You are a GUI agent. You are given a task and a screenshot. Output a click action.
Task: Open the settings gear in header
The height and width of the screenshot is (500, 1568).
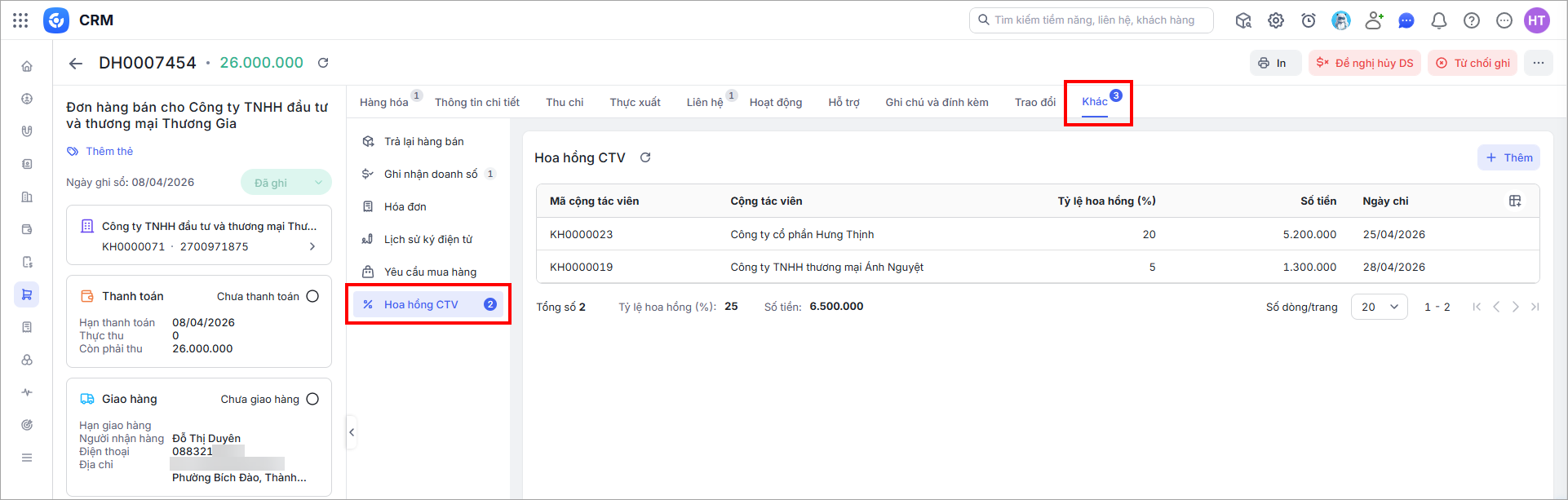(1276, 20)
